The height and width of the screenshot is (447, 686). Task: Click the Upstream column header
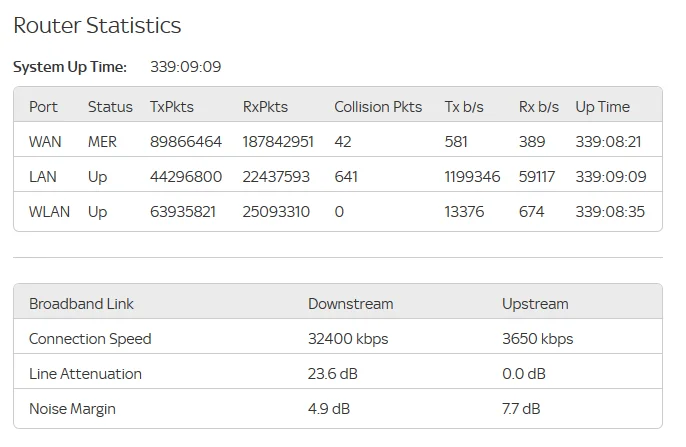coord(535,304)
